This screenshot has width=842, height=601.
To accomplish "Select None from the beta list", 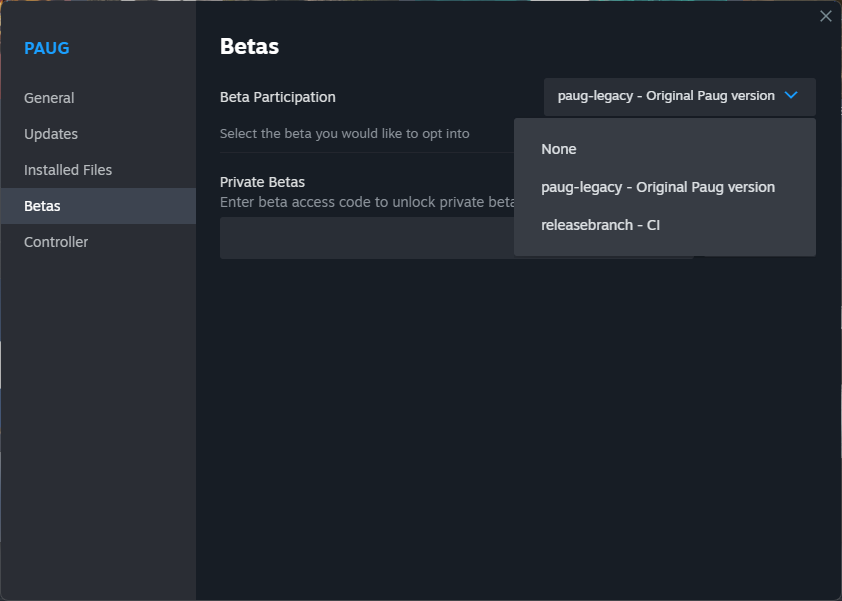I will pos(559,149).
